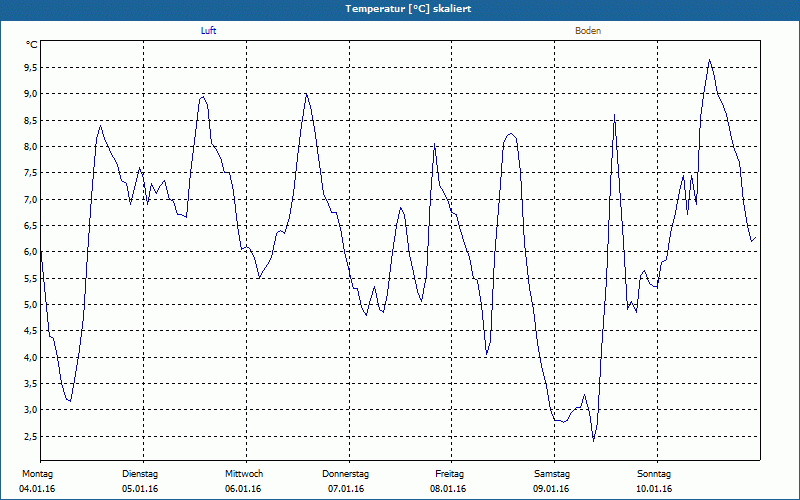Click the 'Sonntag' day label

coord(654,474)
